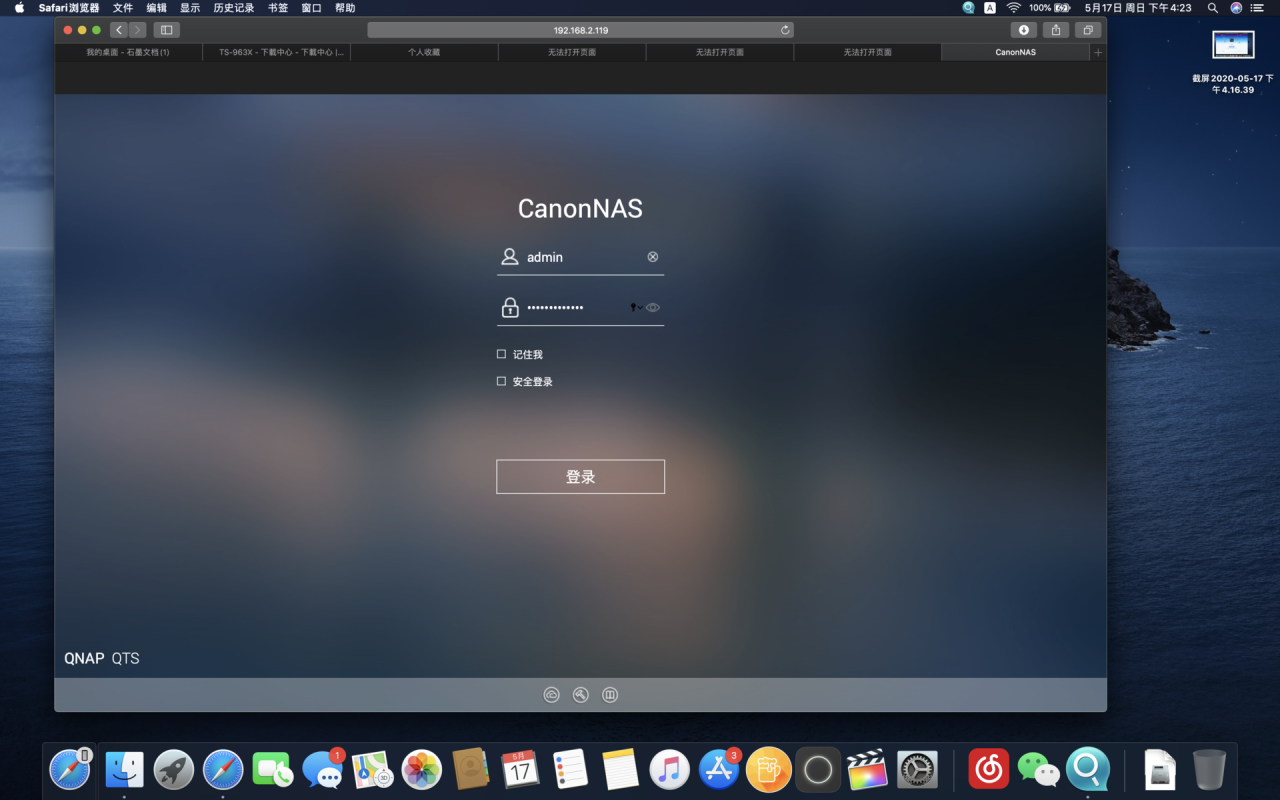Select the CanonNAS tab
Viewport: 1280px width, 800px height.
(x=1015, y=52)
